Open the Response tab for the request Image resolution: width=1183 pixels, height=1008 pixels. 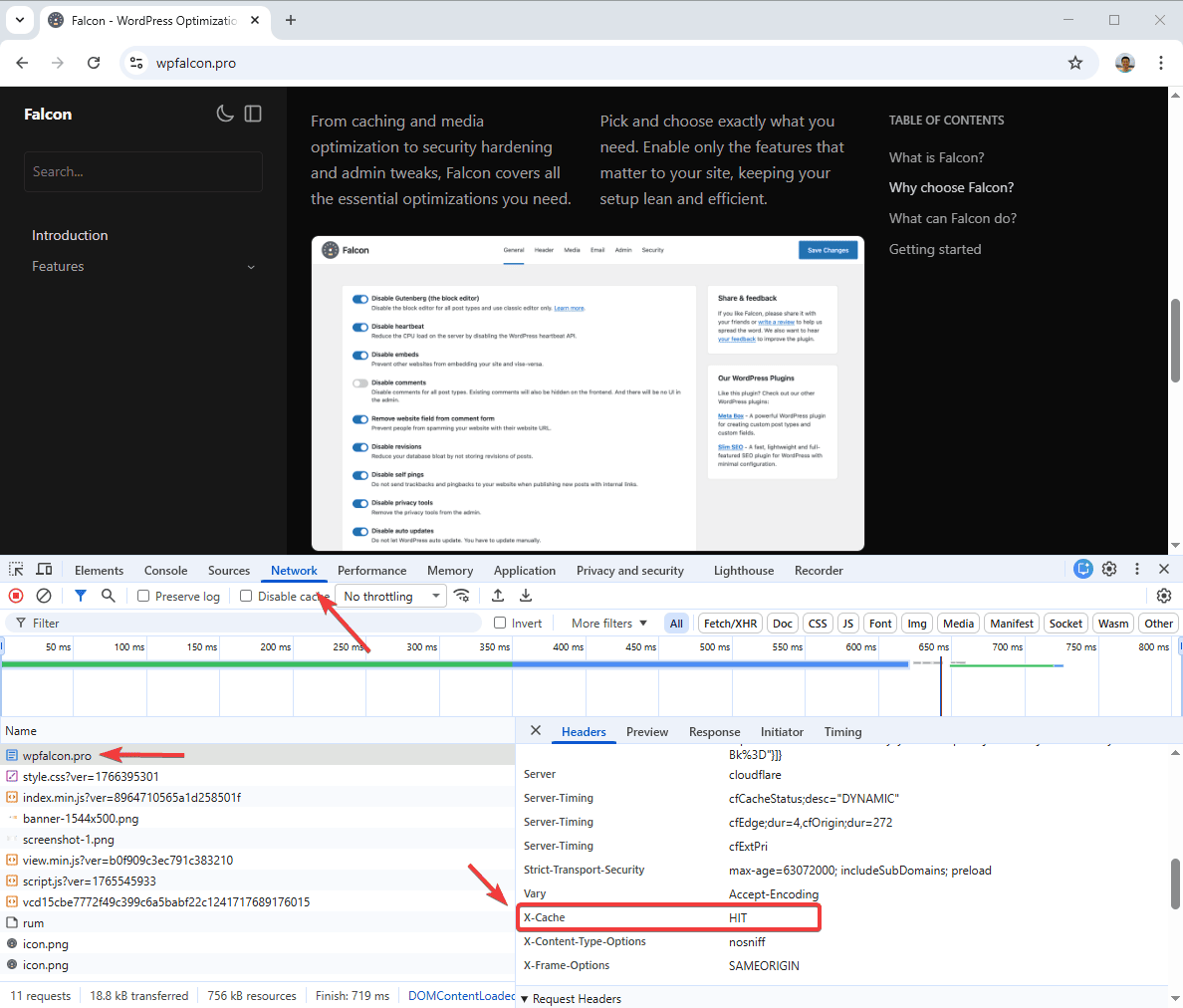click(714, 731)
